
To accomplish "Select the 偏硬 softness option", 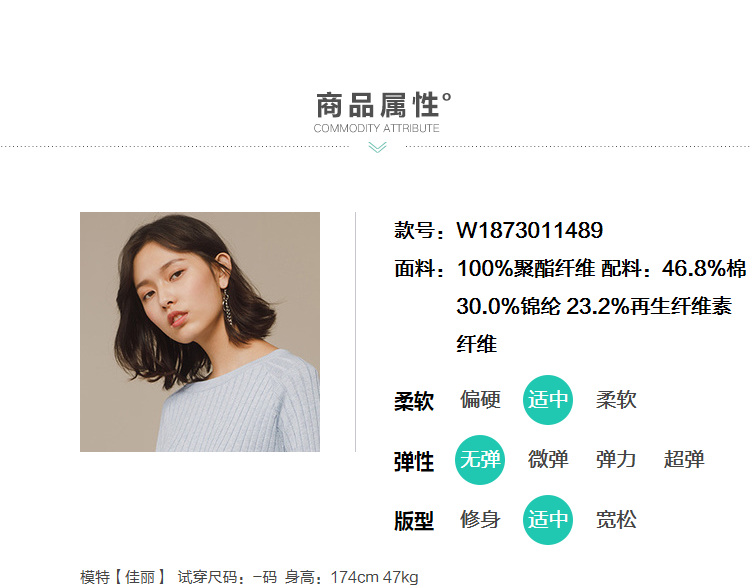I will coord(480,400).
